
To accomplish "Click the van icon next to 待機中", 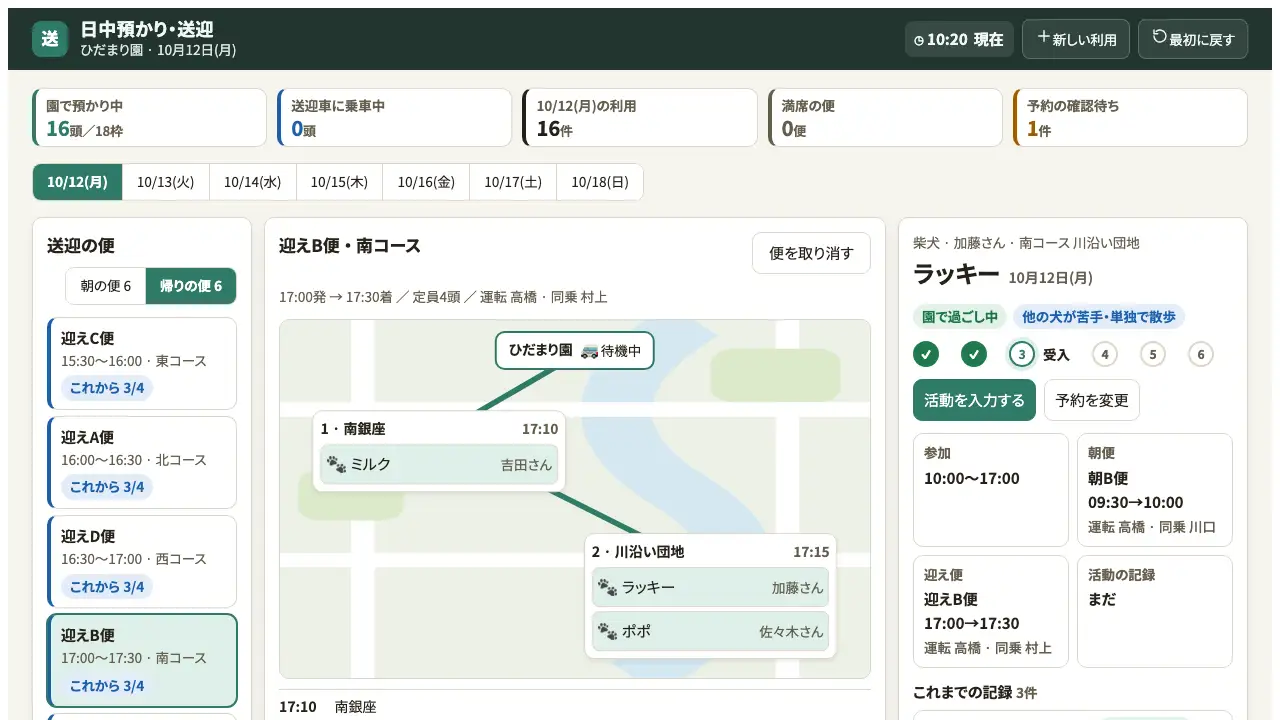I will (590, 351).
